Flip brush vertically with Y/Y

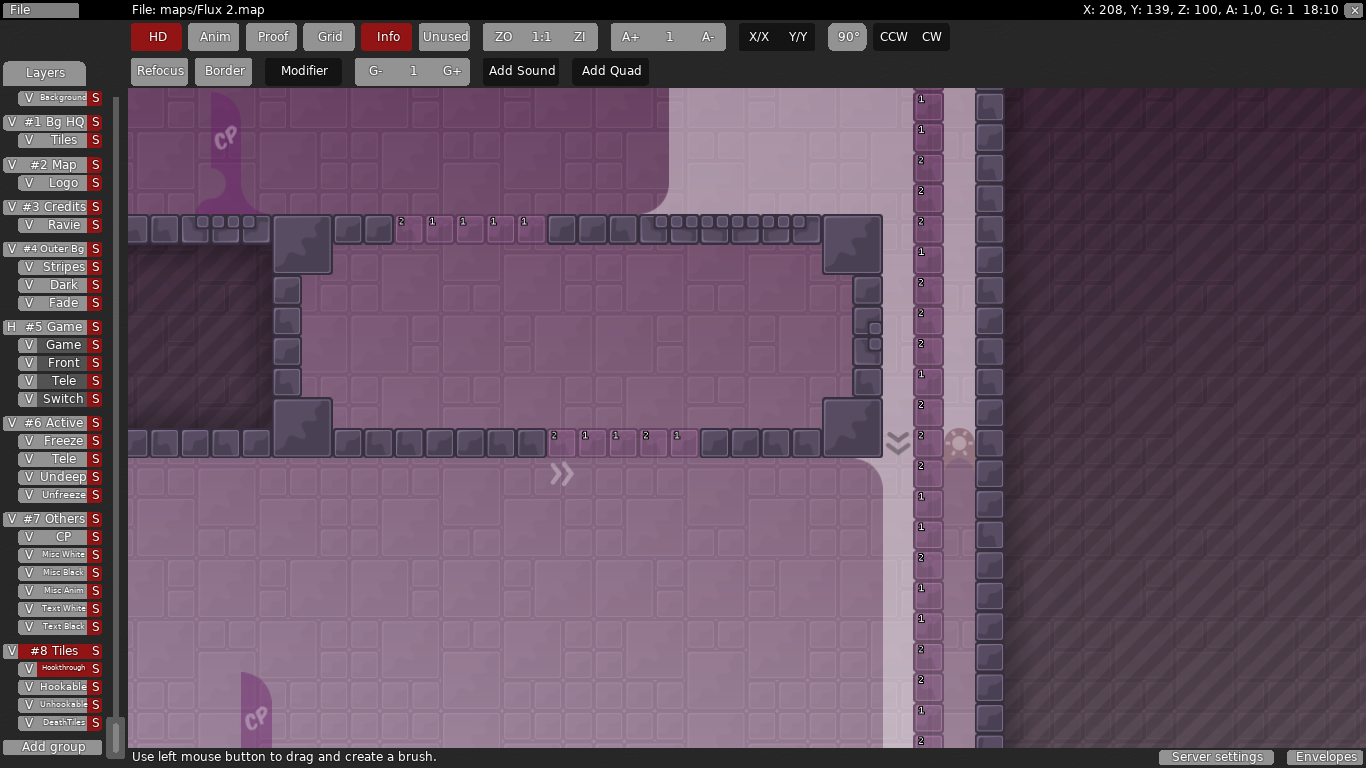click(798, 37)
